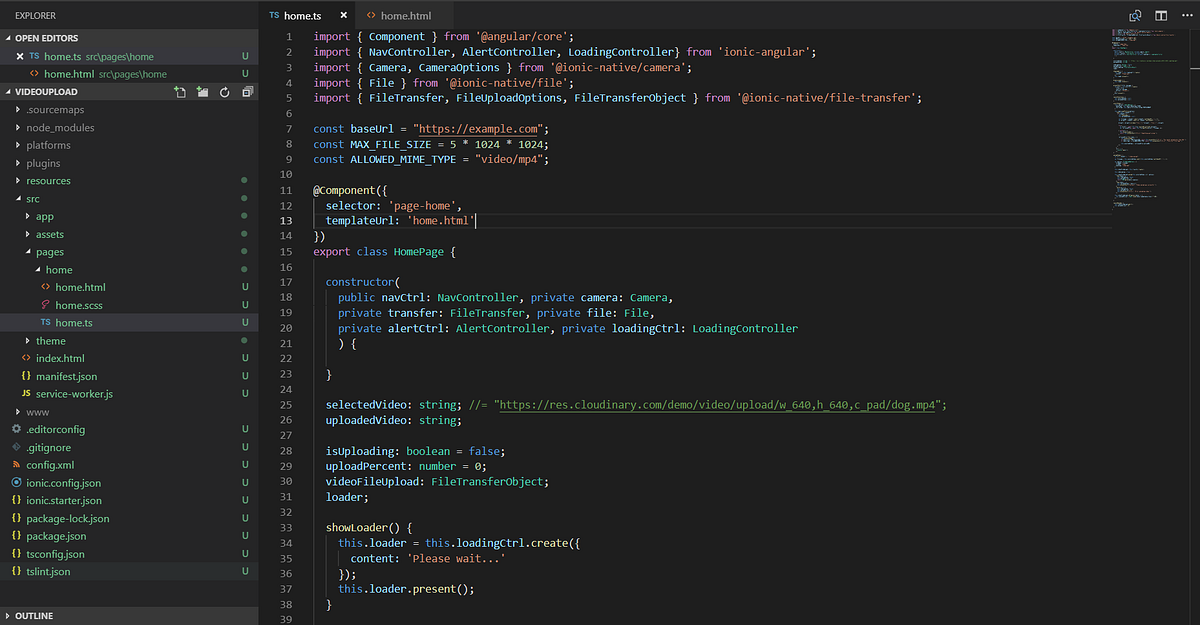Image resolution: width=1200 pixels, height=625 pixels.
Task: Close home.ts tab with its X
Action: pos(344,16)
